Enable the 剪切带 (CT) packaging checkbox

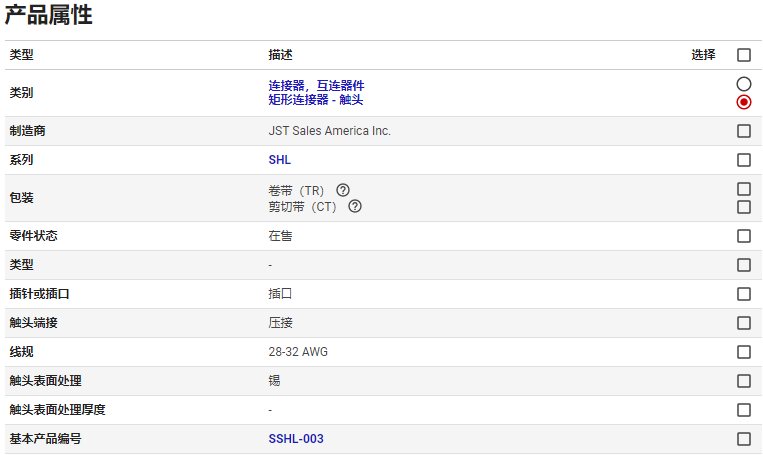point(743,207)
